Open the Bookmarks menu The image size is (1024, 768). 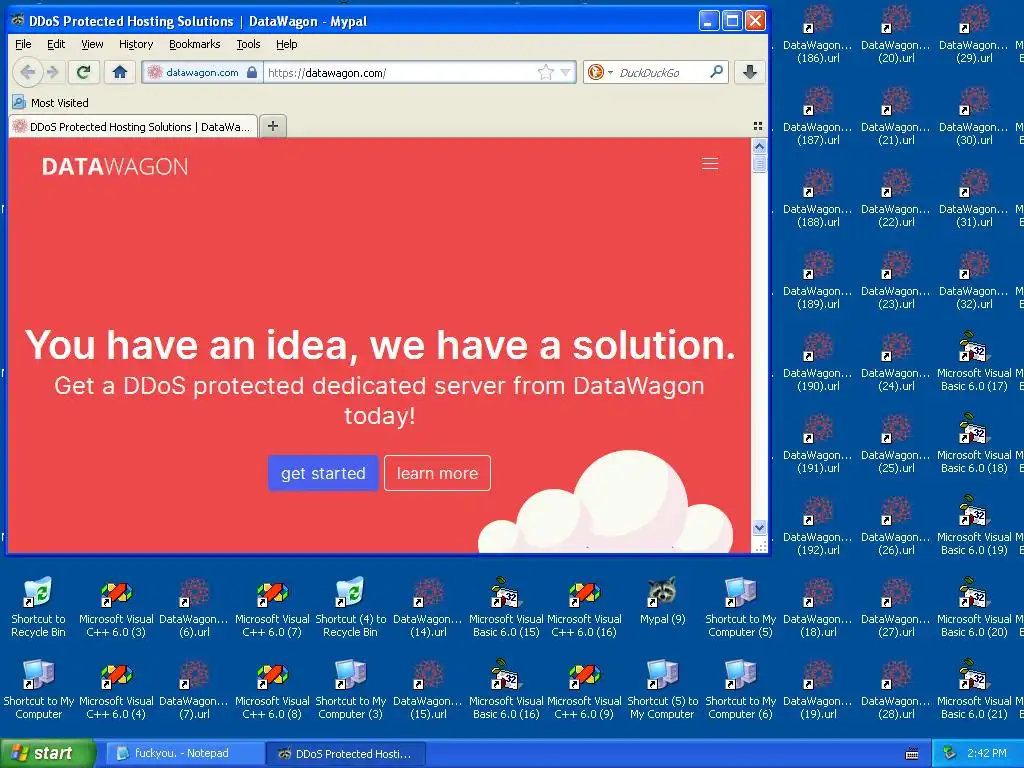pyautogui.click(x=195, y=44)
